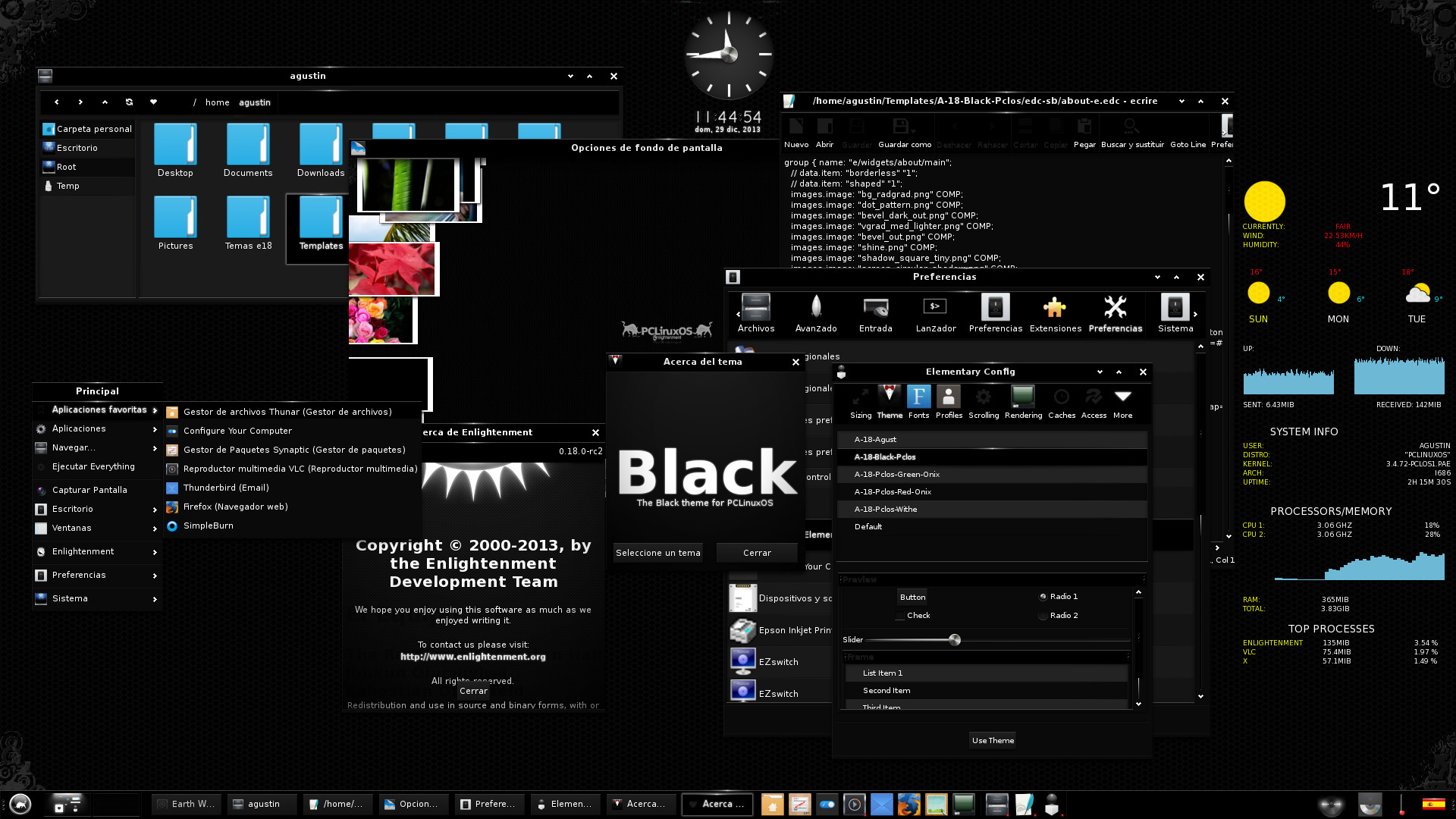Click Goto Line in the ecrire toolbar
Screen dimensions: 1456x819
pos(1188,133)
